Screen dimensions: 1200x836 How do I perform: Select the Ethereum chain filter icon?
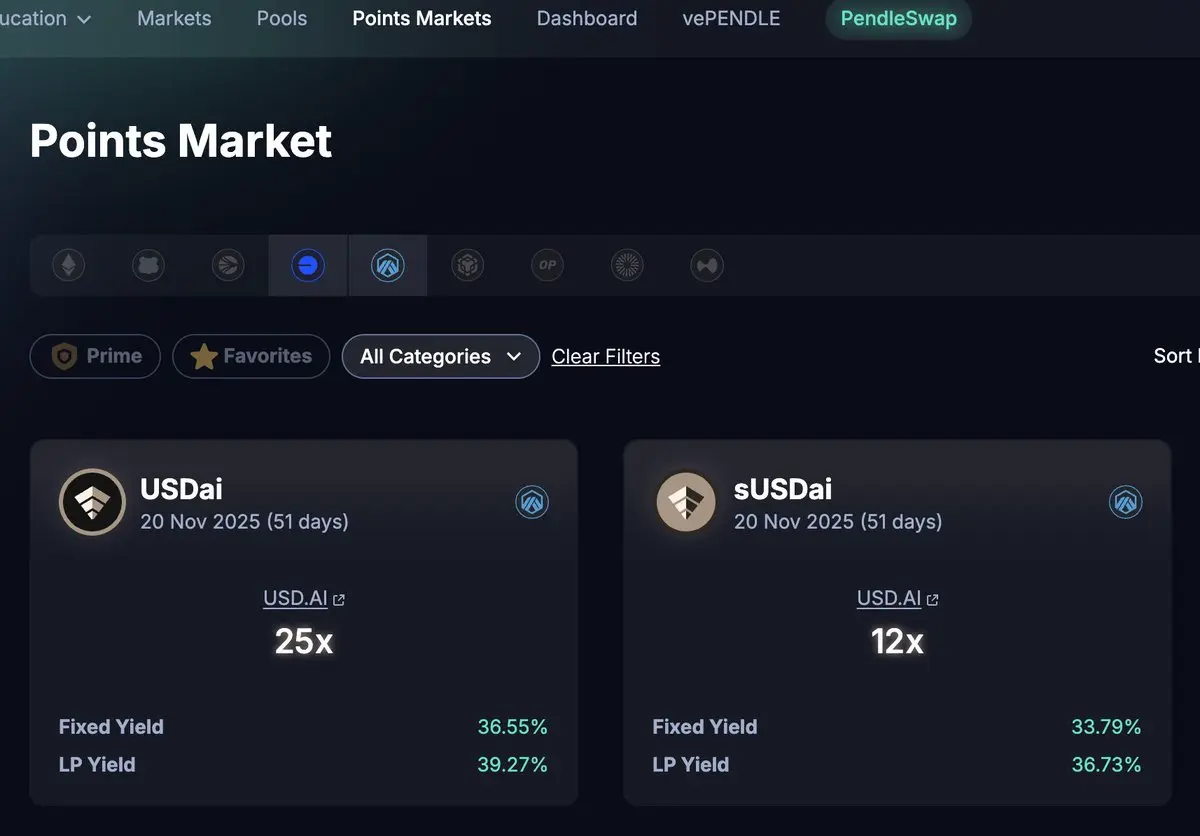point(69,266)
